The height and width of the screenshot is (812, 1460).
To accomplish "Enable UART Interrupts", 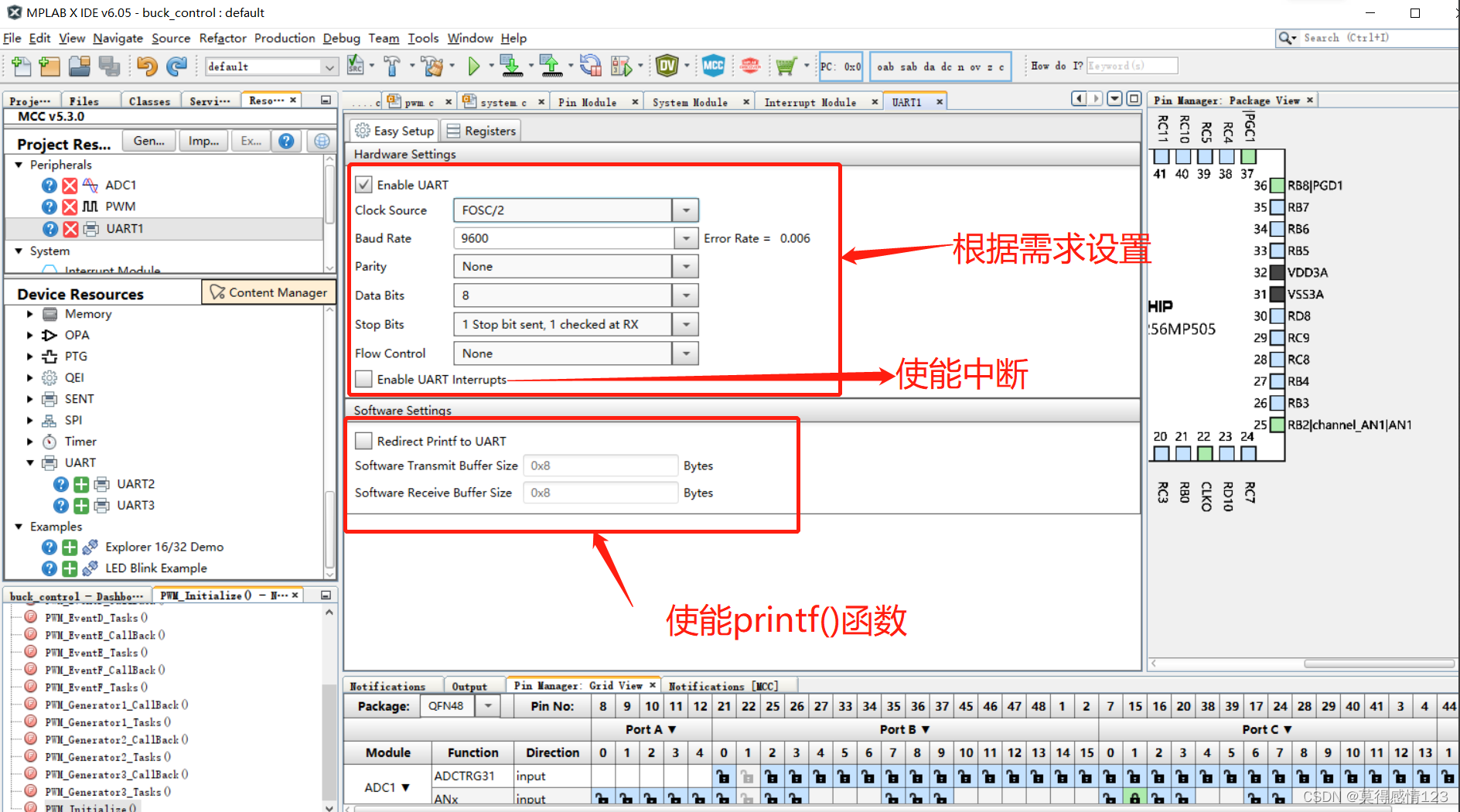I will (x=363, y=378).
